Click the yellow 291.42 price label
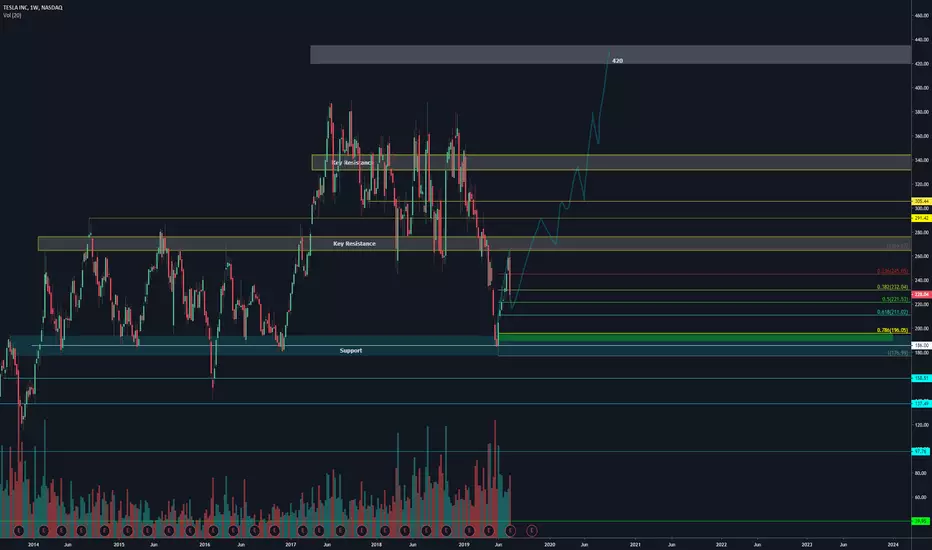The width and height of the screenshot is (932, 550). pos(921,218)
